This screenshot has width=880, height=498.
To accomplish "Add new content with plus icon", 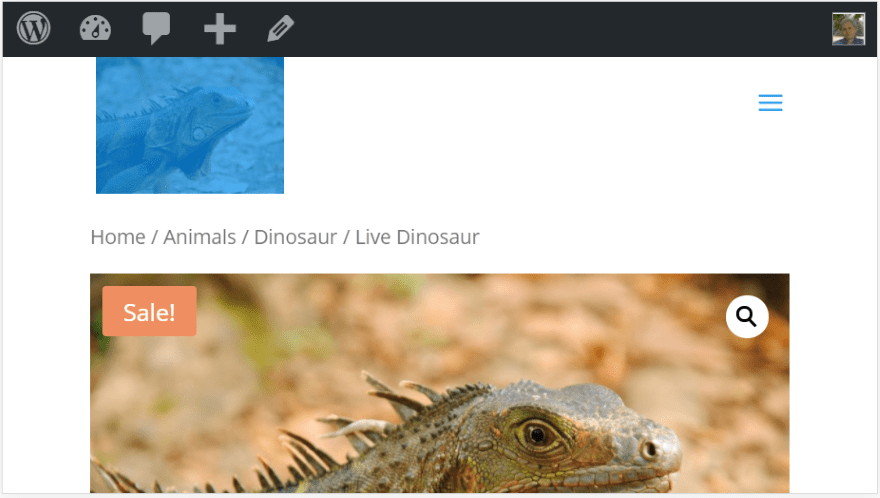I will (x=219, y=29).
